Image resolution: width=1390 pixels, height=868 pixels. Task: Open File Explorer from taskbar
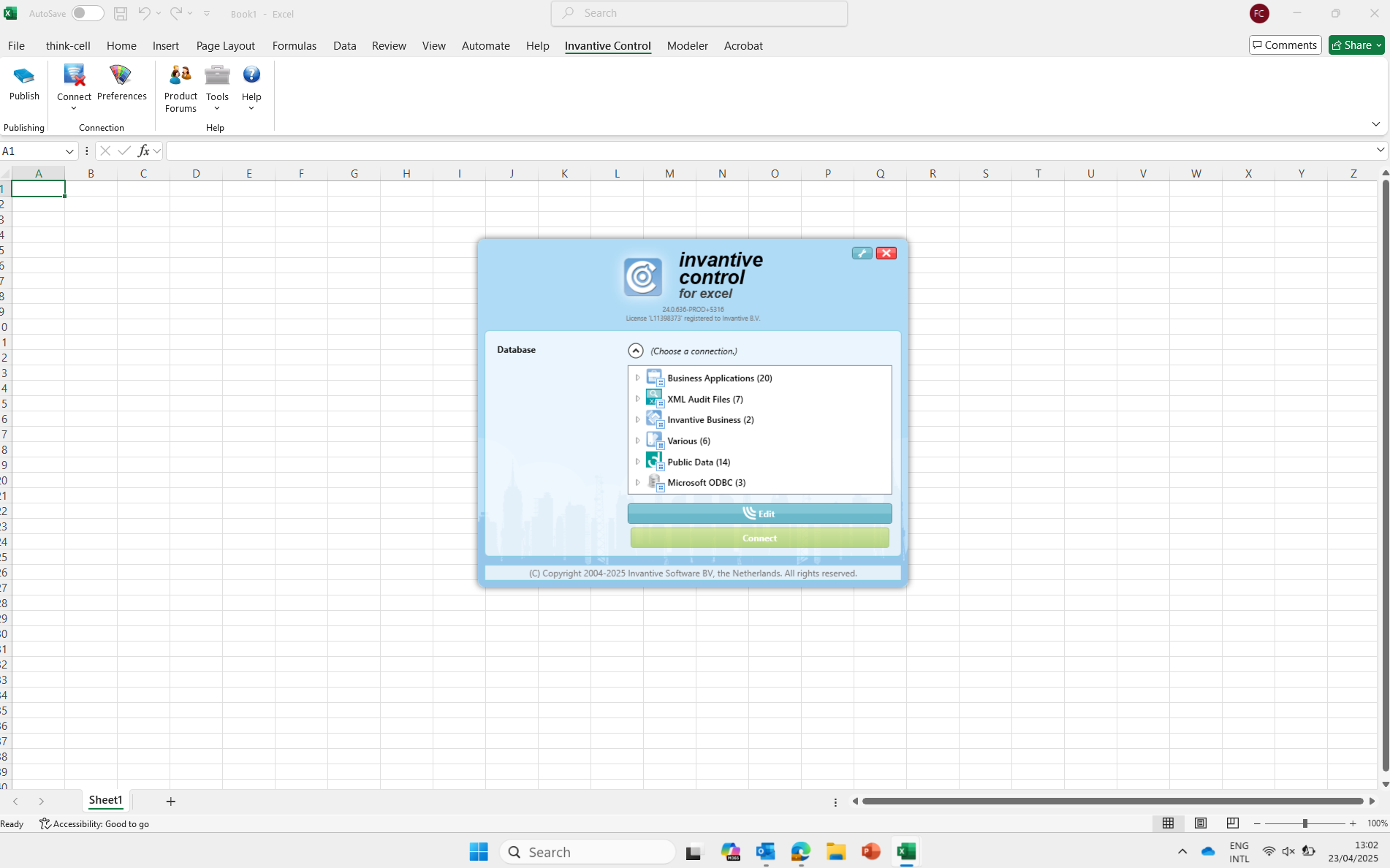[835, 852]
